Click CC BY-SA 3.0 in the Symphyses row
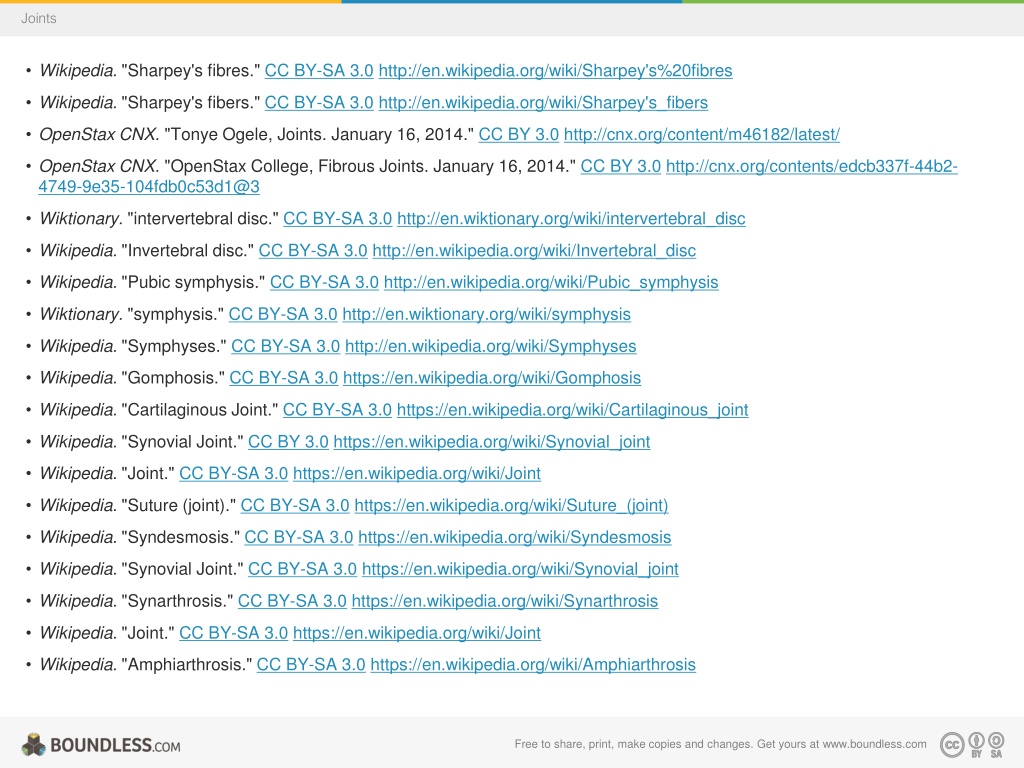The height and width of the screenshot is (768, 1024). (x=286, y=347)
